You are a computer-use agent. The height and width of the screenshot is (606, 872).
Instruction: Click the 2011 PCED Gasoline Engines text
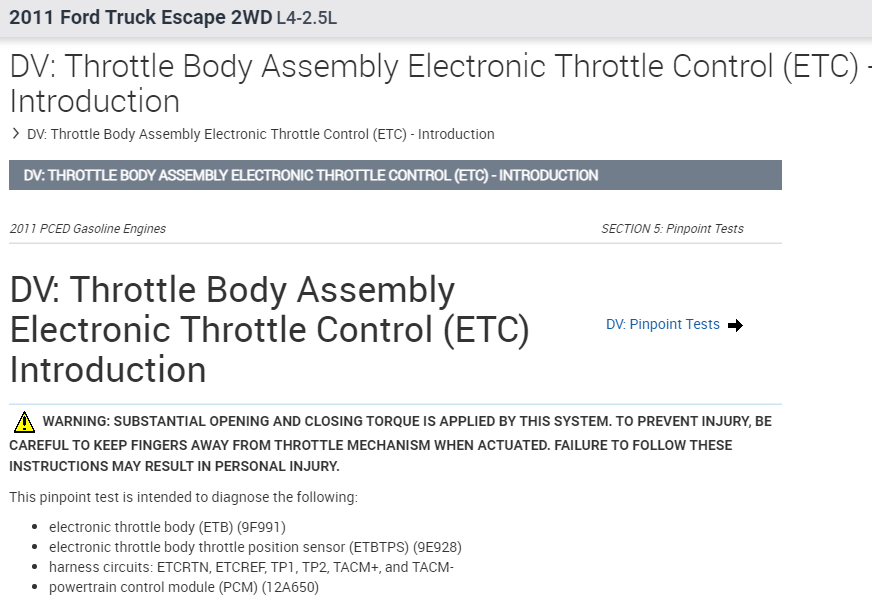tap(88, 229)
